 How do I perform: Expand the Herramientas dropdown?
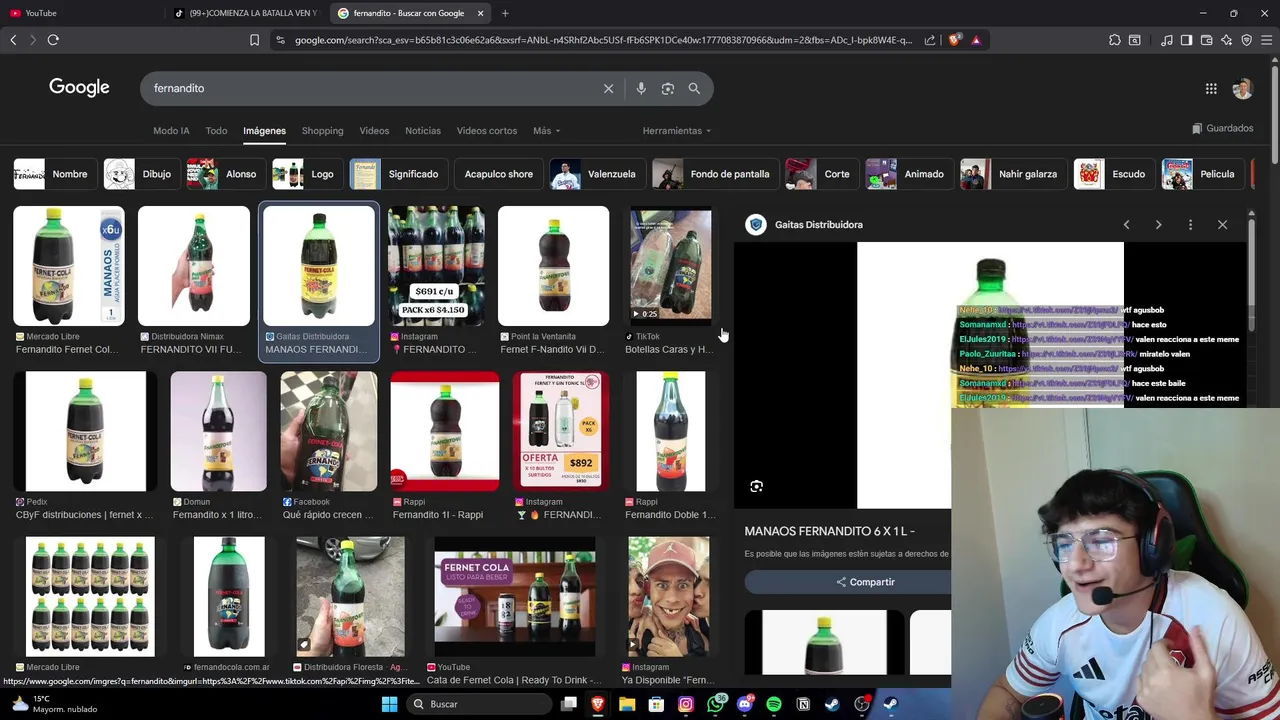677,131
